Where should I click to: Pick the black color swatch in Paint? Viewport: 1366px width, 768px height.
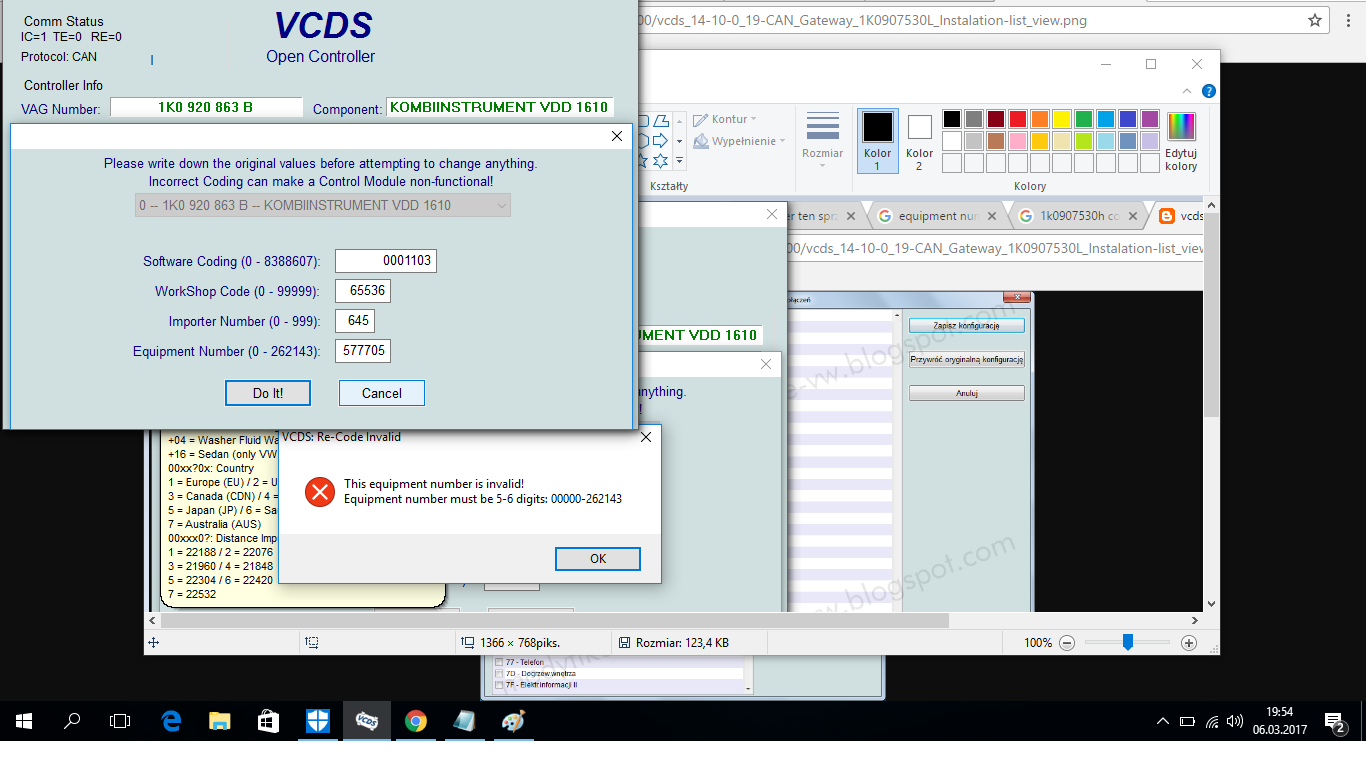pos(952,119)
